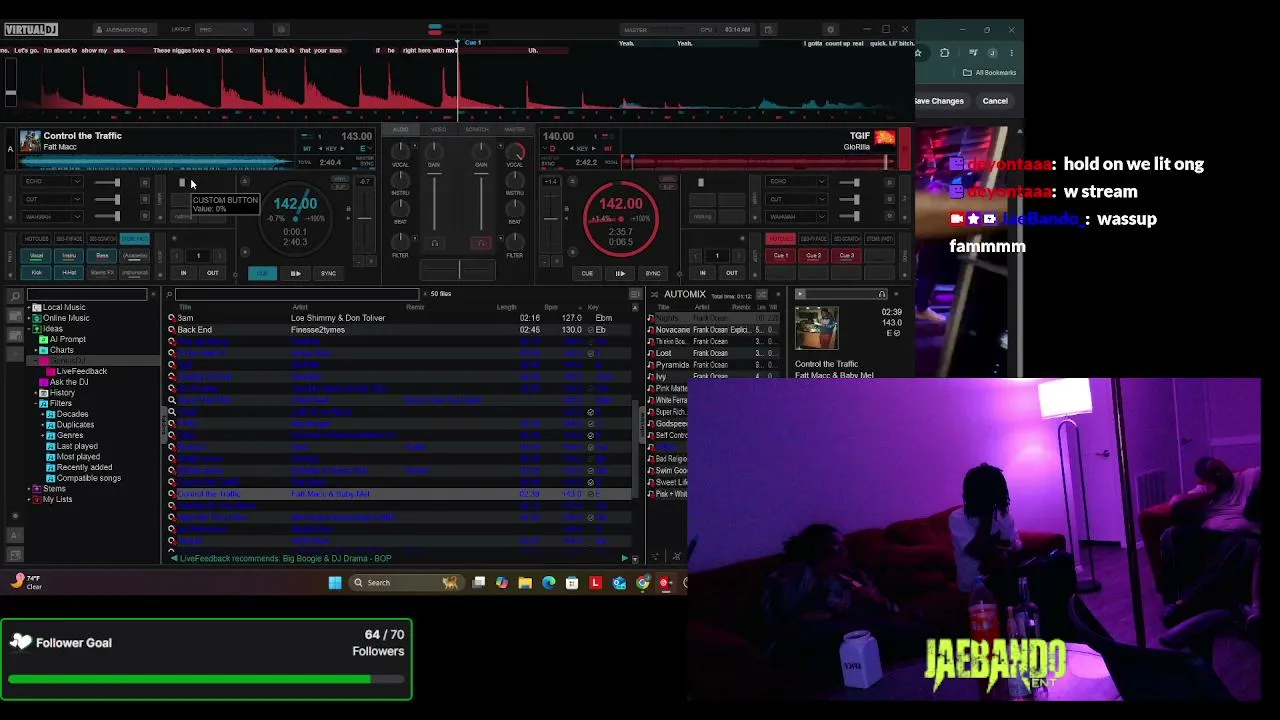
Task: Click the search icon beside 3am track
Action: 172,318
